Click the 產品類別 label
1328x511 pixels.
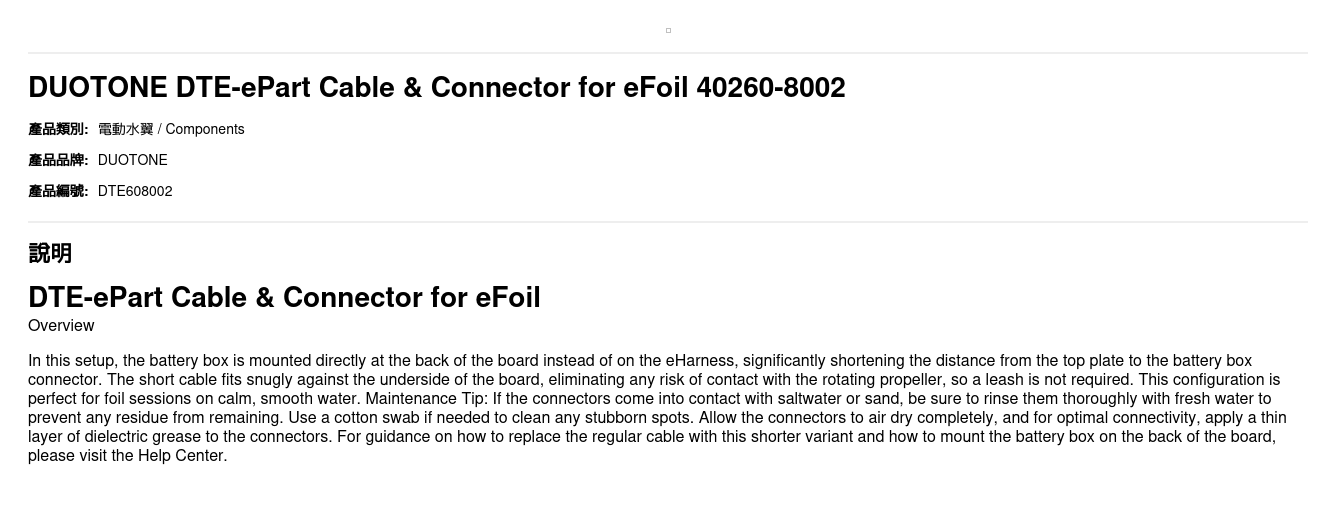pyautogui.click(x=58, y=129)
